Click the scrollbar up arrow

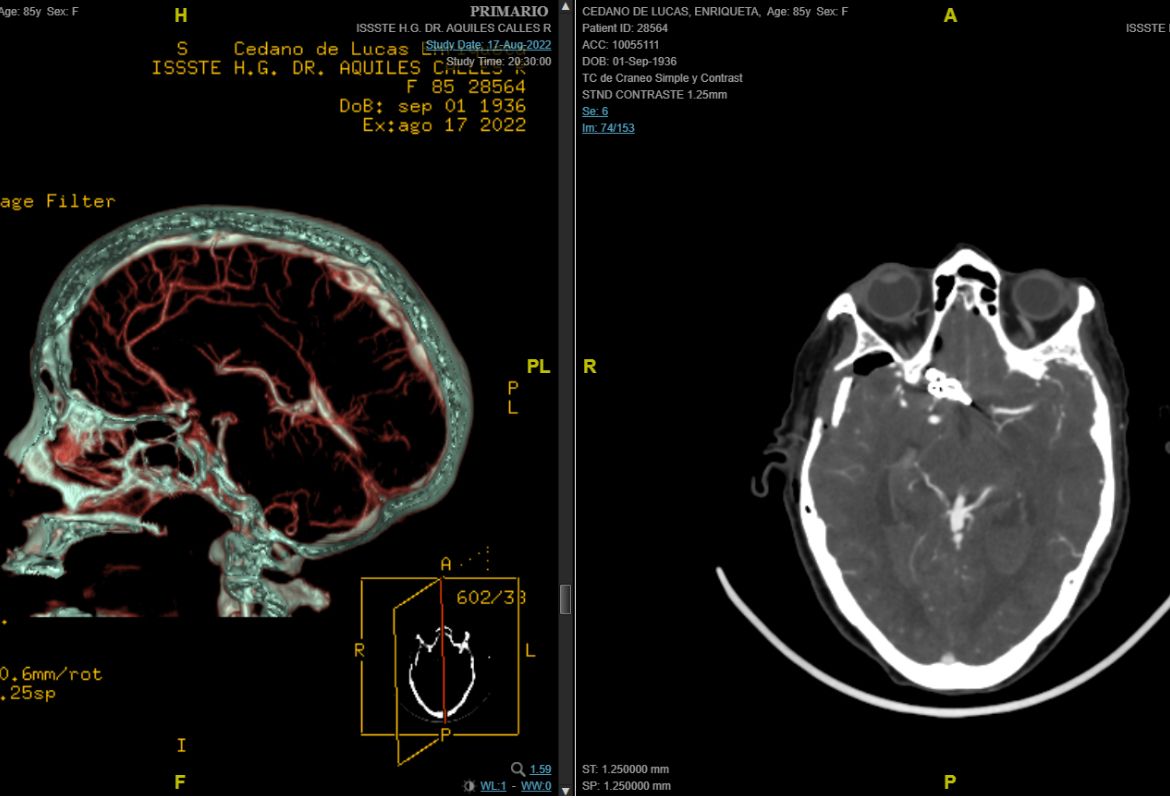coord(565,8)
